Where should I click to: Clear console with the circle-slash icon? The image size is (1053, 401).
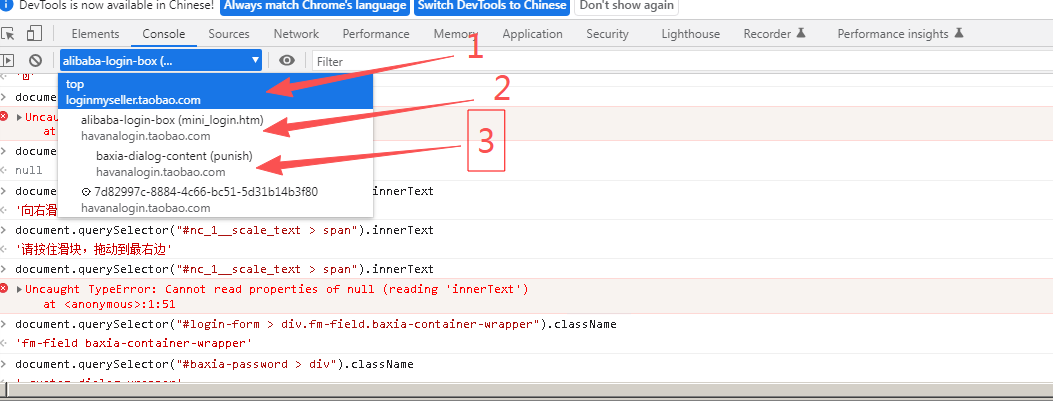pyautogui.click(x=36, y=60)
